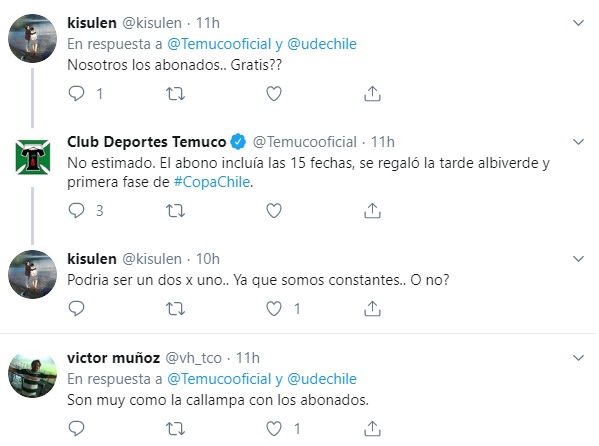Like victor muñoz's tweet about abonados

coord(274,428)
